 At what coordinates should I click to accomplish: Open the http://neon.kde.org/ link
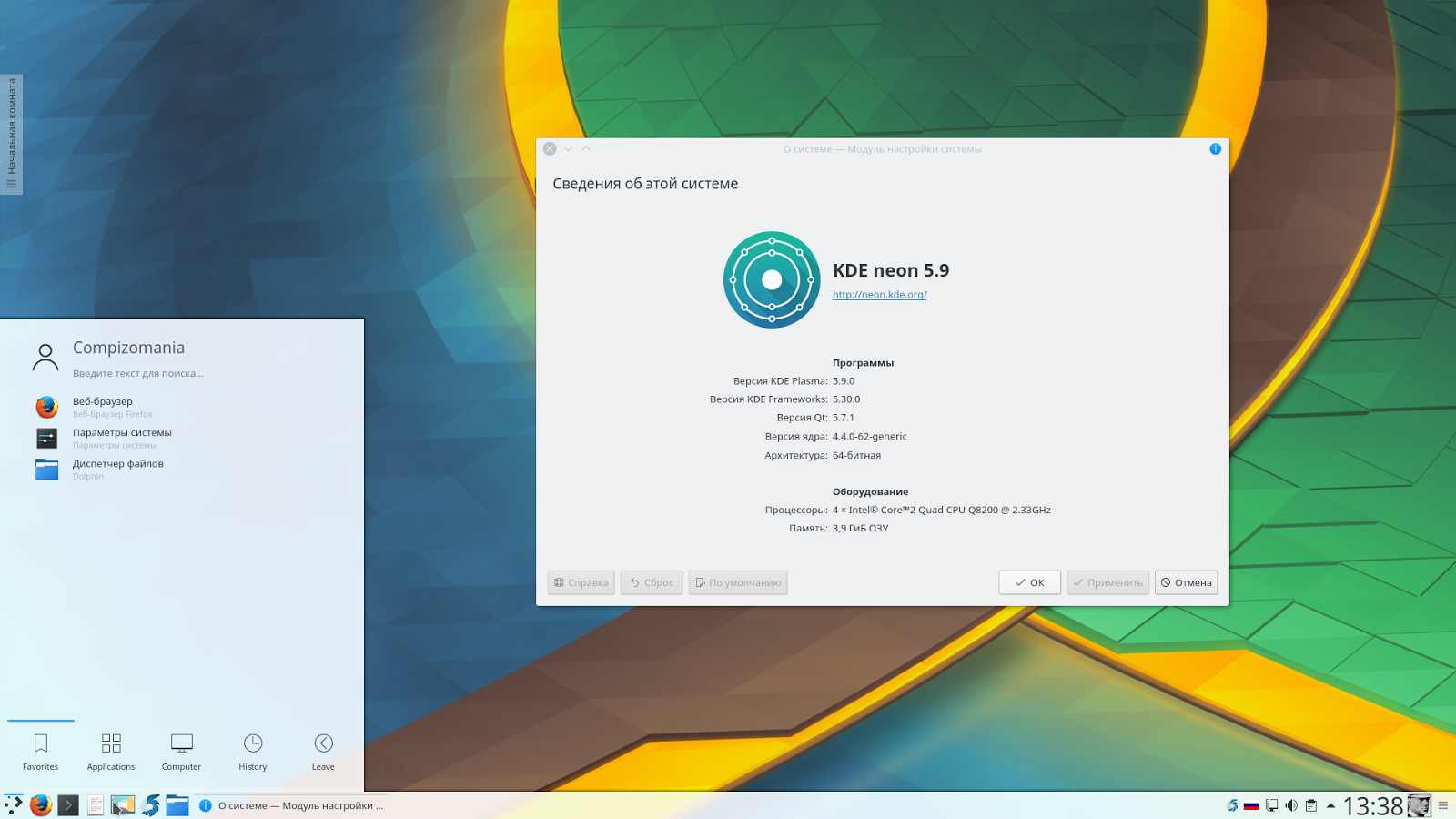coord(879,294)
